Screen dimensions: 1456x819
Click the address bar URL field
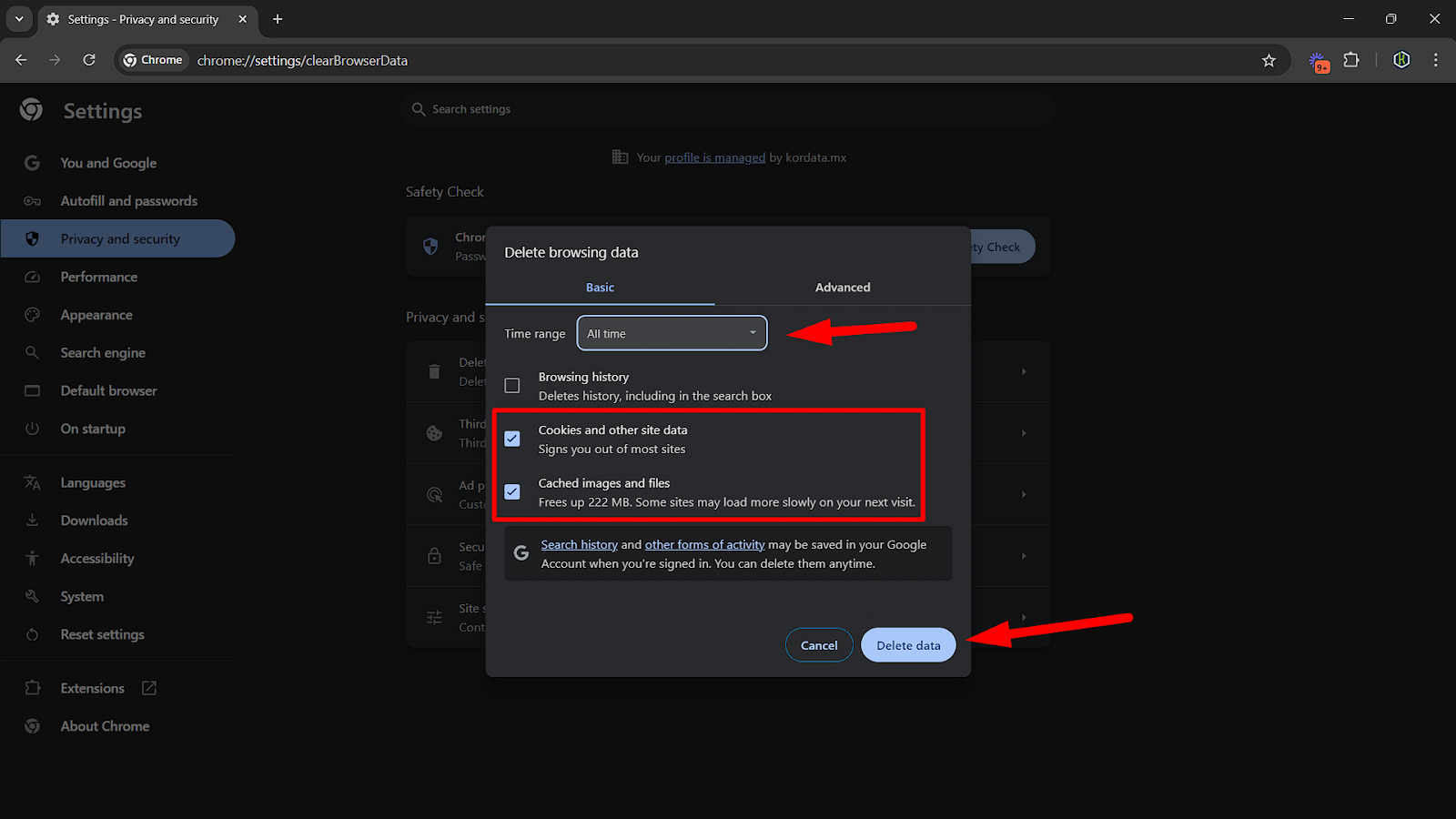coord(637,60)
